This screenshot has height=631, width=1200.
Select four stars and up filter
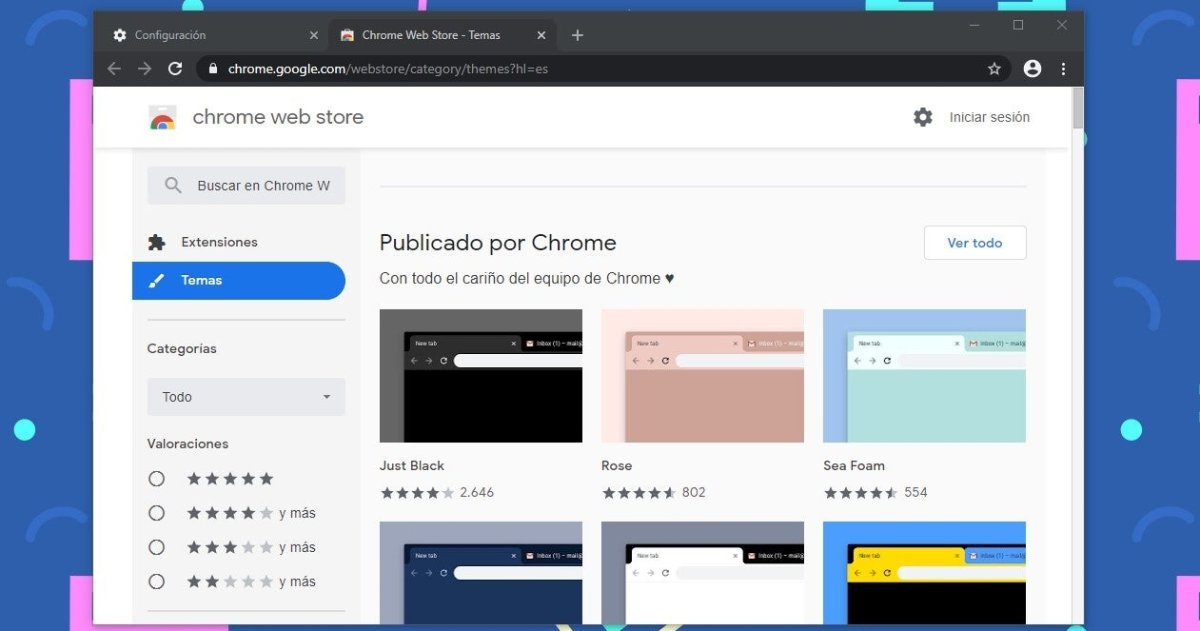click(x=157, y=513)
